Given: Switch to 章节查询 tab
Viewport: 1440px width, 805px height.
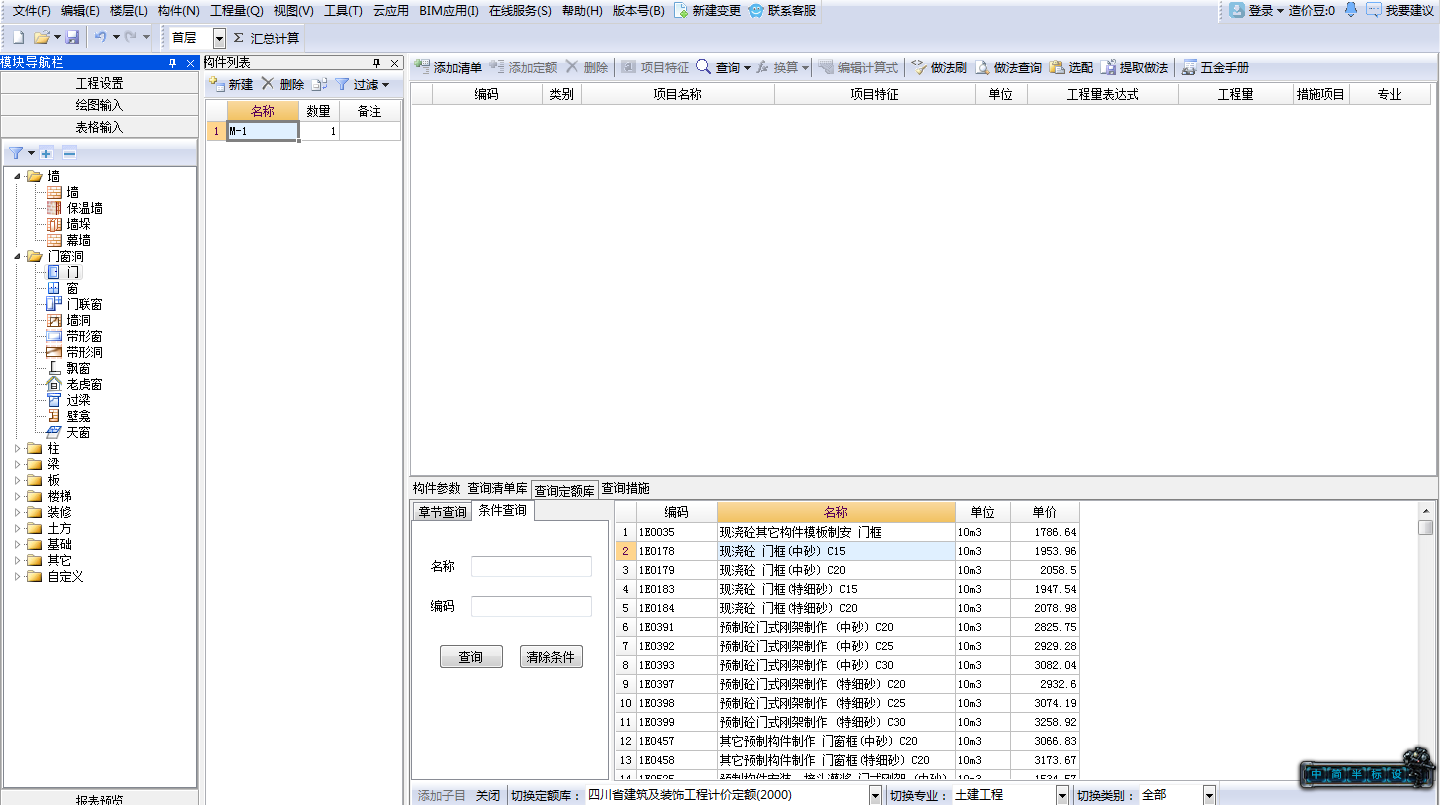Looking at the screenshot, I should pyautogui.click(x=442, y=512).
